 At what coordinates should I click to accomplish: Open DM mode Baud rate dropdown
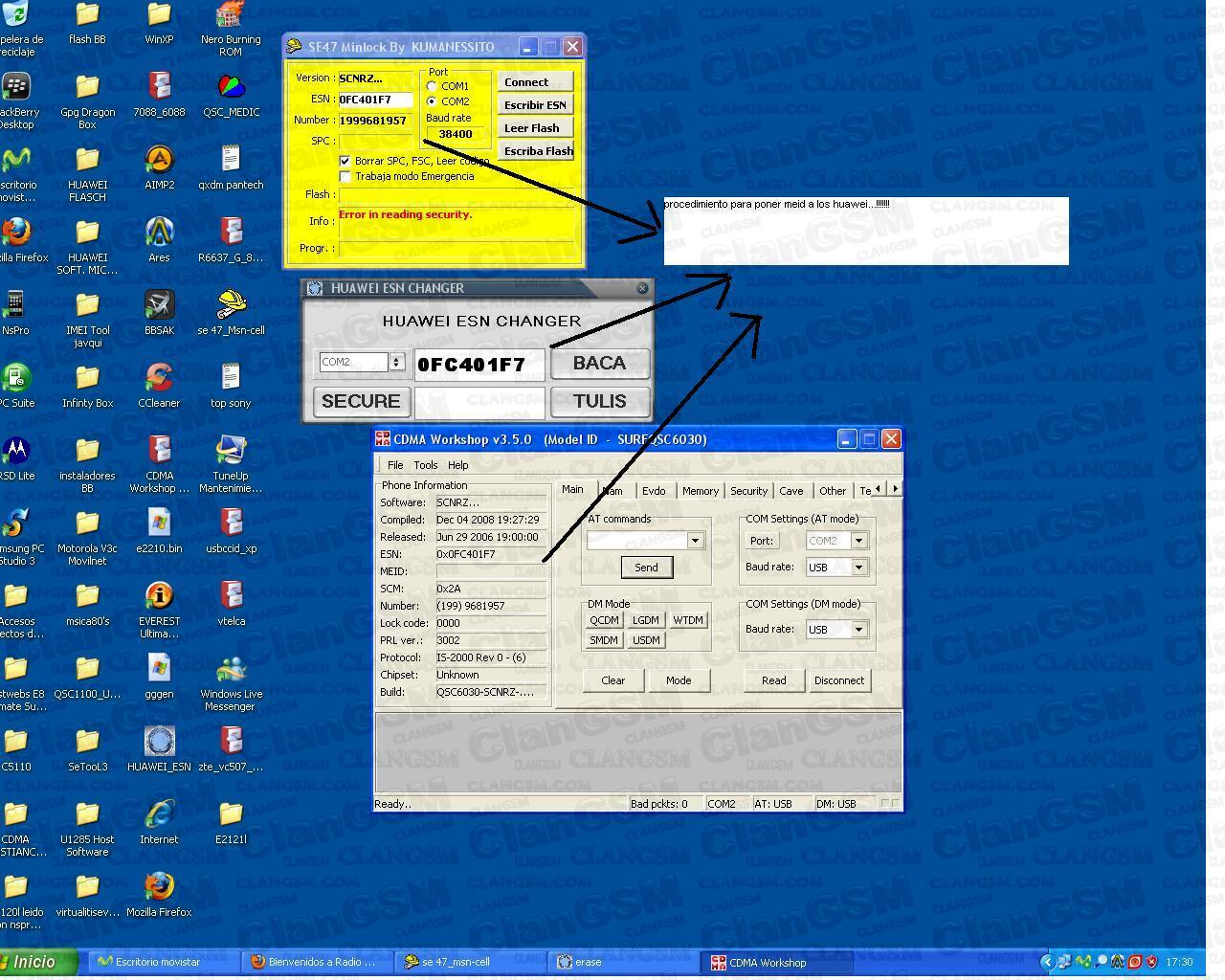point(858,630)
